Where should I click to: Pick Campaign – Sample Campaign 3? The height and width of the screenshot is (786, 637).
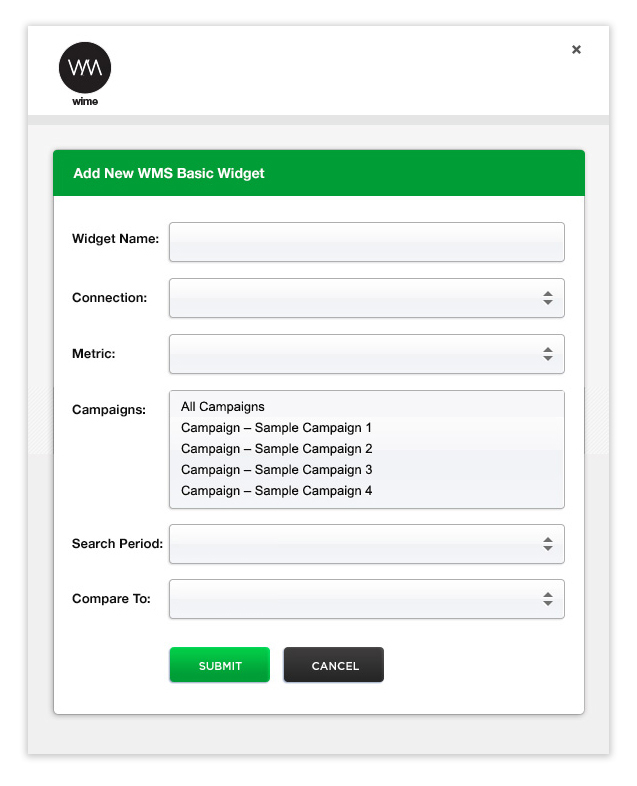pyautogui.click(x=277, y=470)
